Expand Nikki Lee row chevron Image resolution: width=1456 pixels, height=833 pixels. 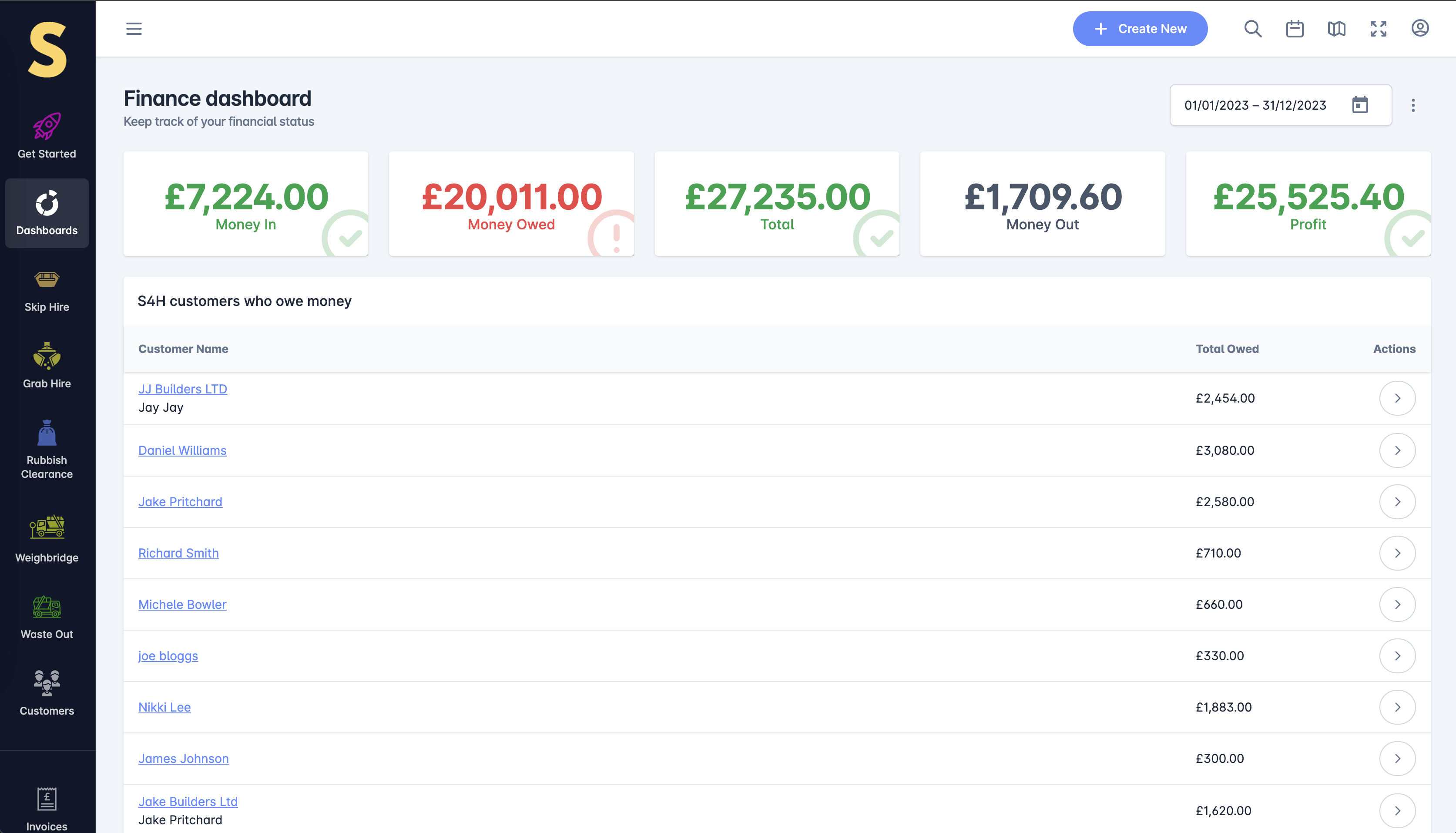pos(1397,707)
